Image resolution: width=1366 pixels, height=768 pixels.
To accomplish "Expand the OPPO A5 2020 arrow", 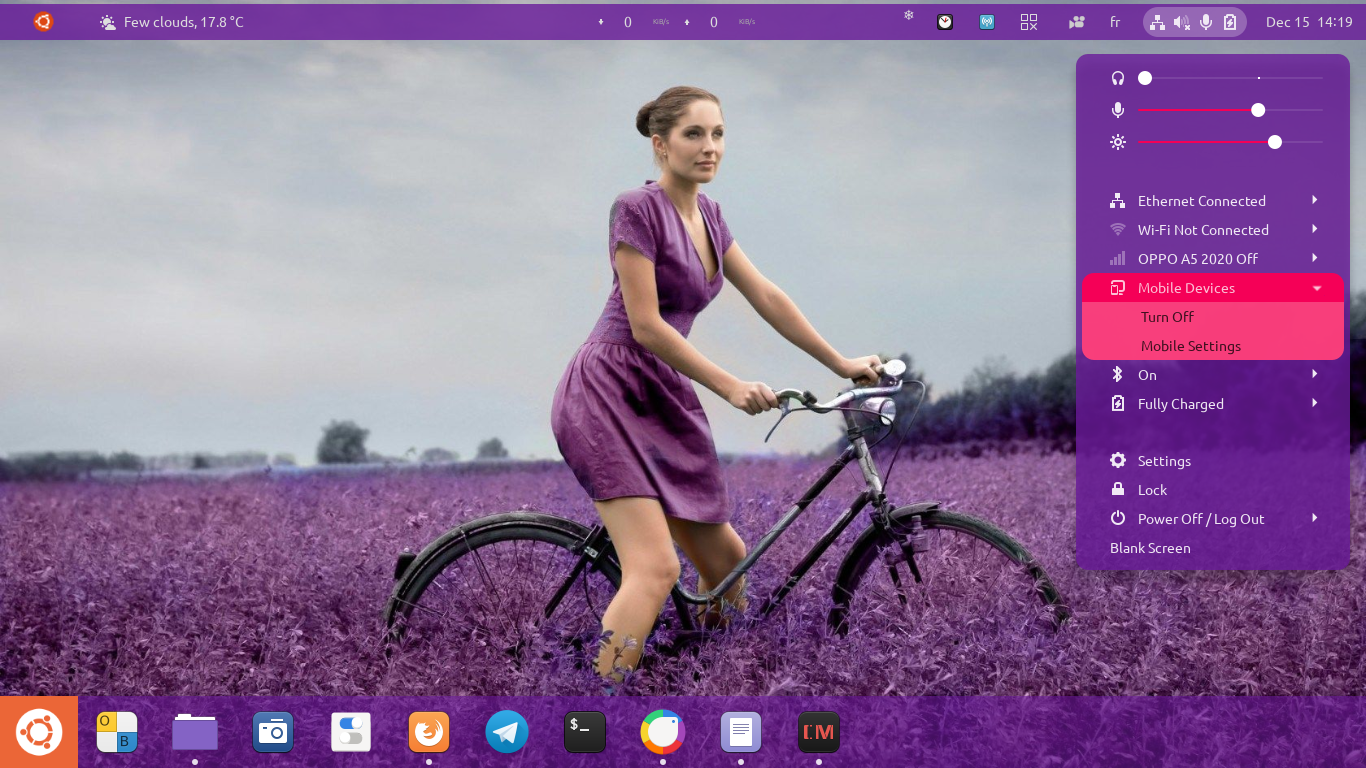I will pyautogui.click(x=1315, y=258).
